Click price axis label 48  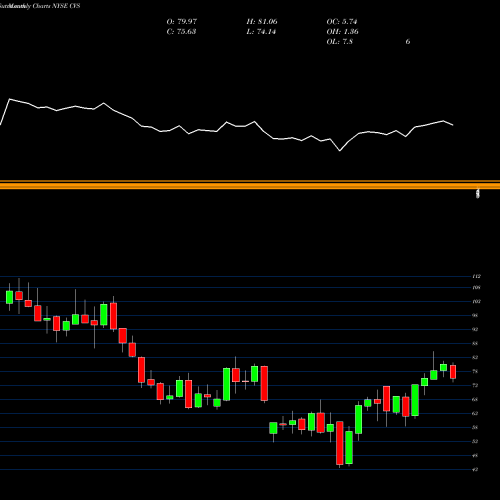click(476, 455)
